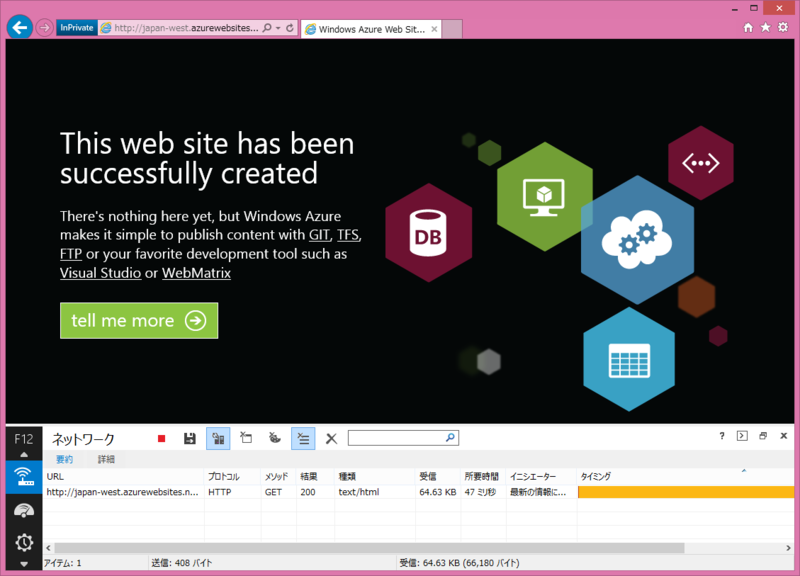Image resolution: width=800 pixels, height=576 pixels.
Task: Click the HTTP protocol cell
Action: pyautogui.click(x=219, y=492)
